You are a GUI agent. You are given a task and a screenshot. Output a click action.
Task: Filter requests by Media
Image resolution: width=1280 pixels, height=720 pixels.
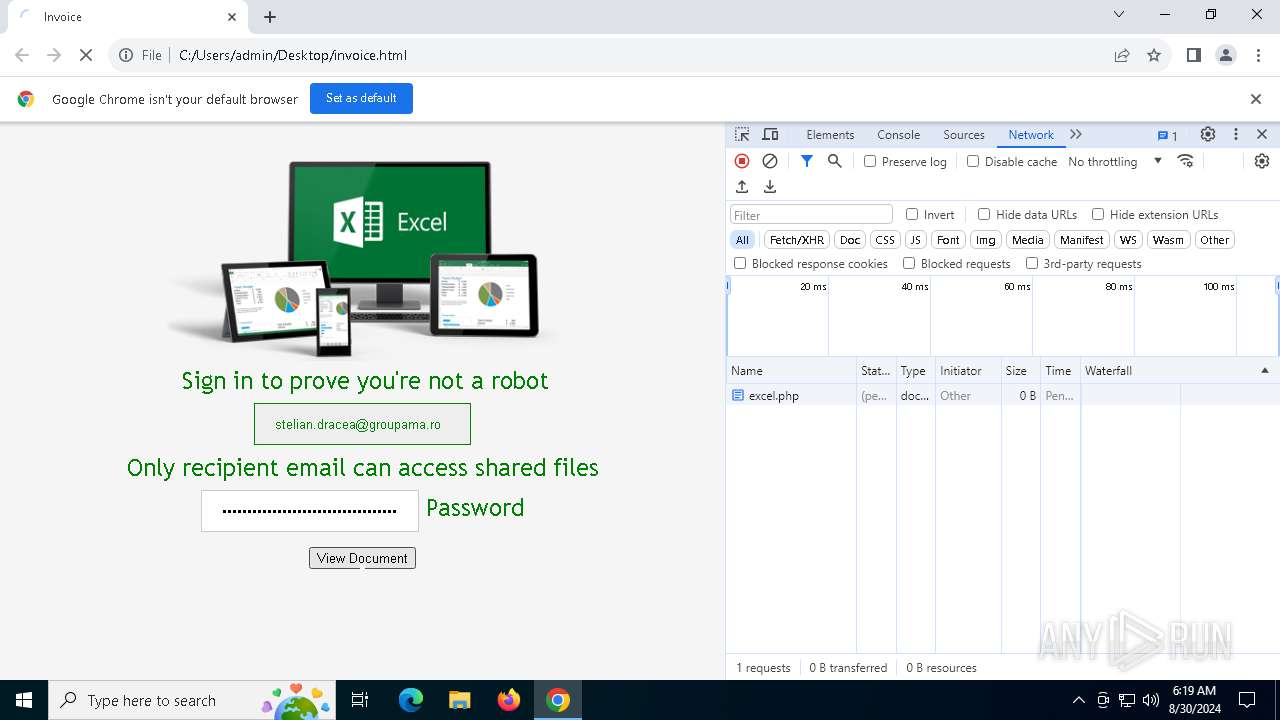coord(1027,240)
